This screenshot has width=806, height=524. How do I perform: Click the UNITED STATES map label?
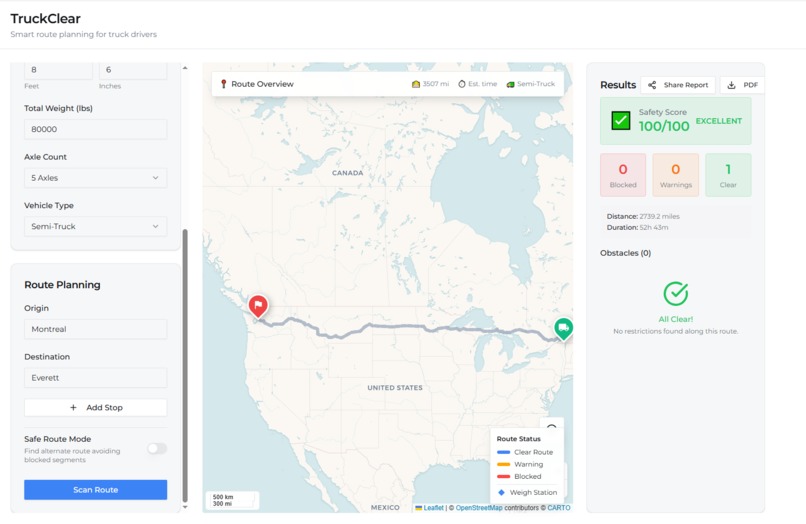[395, 388]
